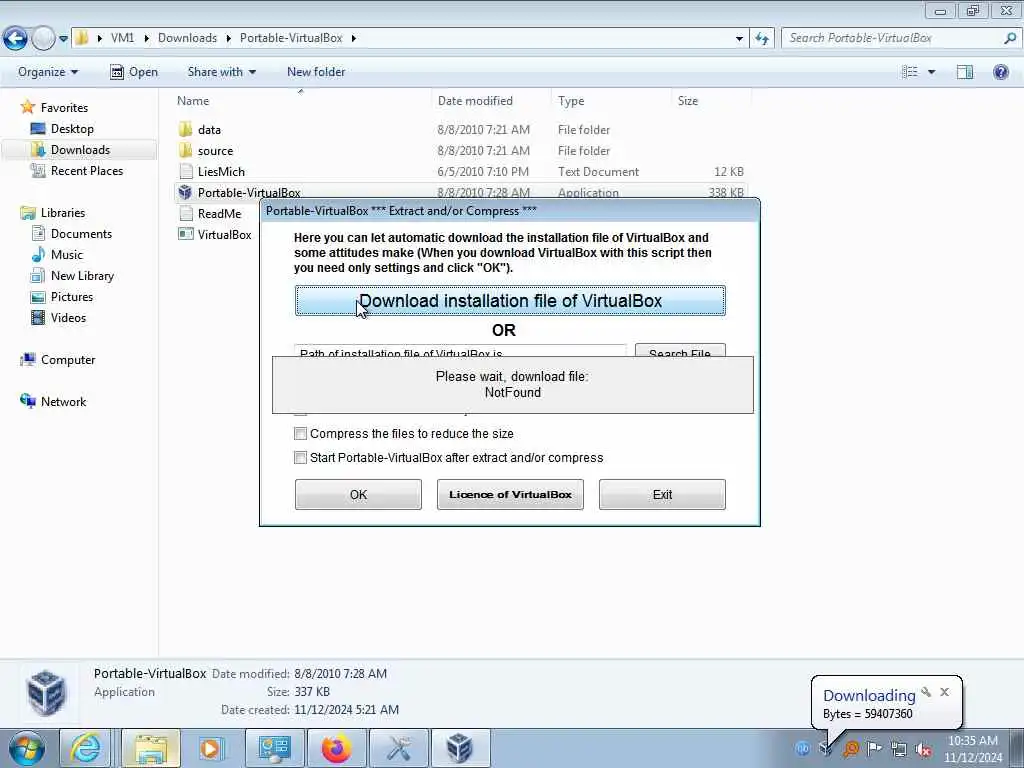Select the source folder icon
1024x768 pixels.
coord(185,150)
